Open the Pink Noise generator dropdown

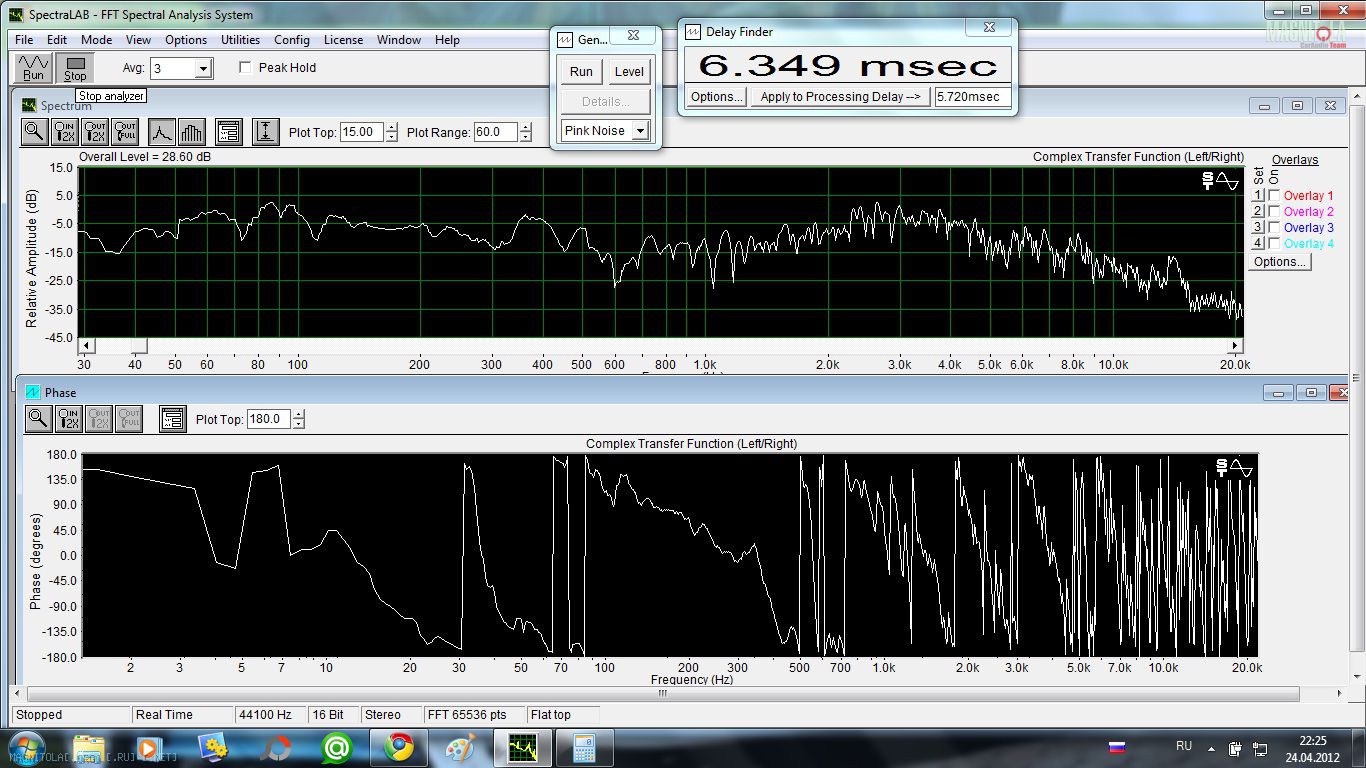640,131
